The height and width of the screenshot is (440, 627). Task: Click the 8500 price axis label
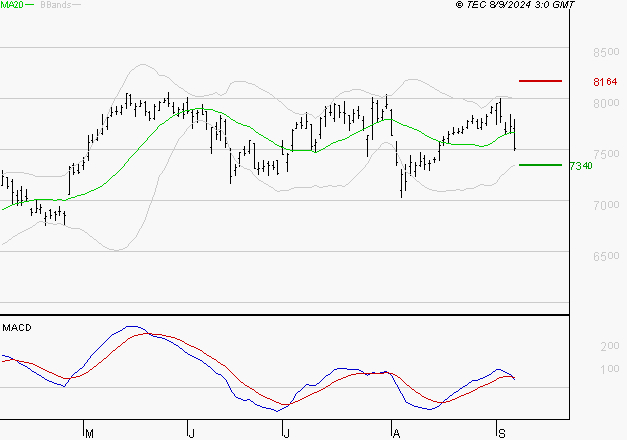point(606,52)
